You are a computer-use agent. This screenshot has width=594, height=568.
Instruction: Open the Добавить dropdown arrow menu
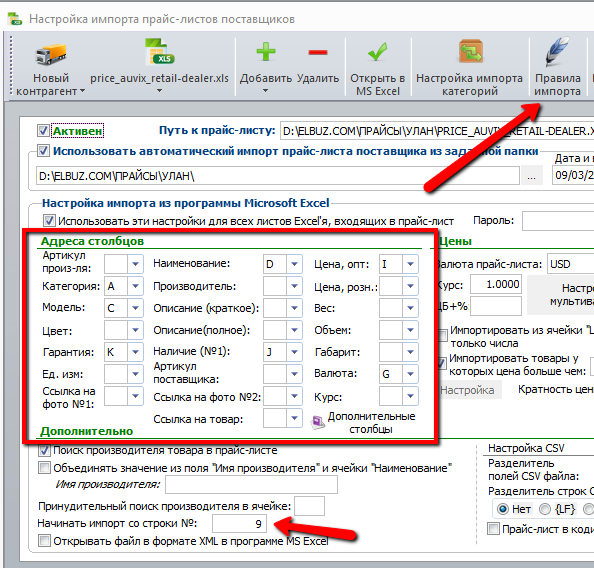point(266,91)
